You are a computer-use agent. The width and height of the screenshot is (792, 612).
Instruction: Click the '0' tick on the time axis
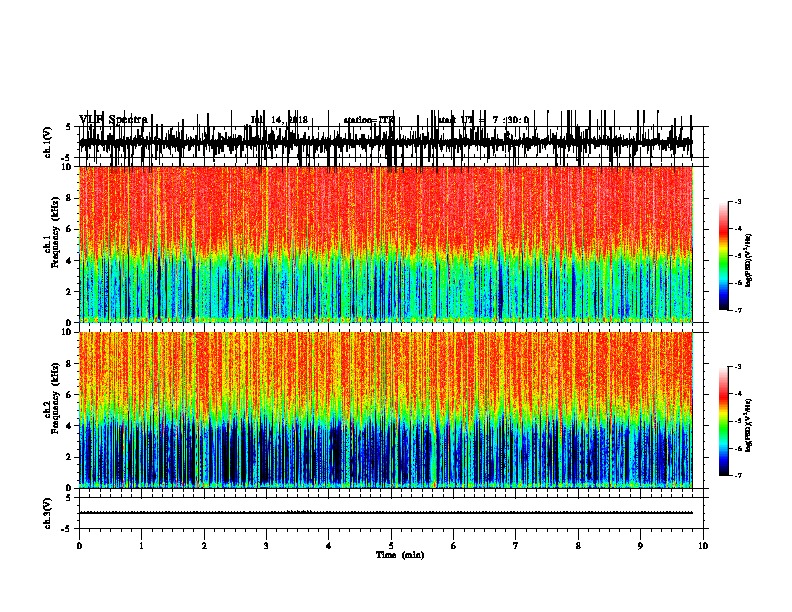[79, 546]
